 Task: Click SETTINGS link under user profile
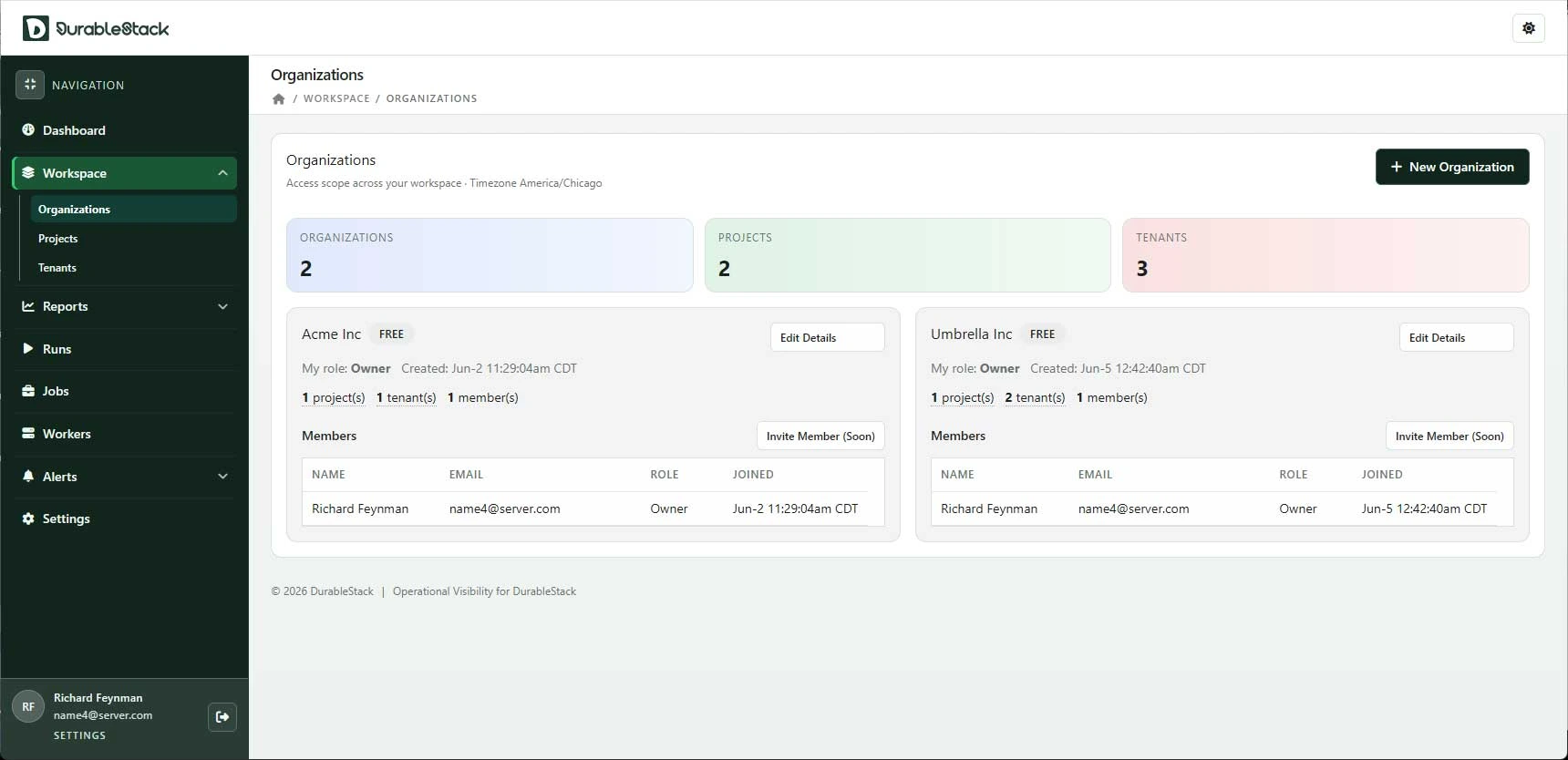(x=79, y=735)
